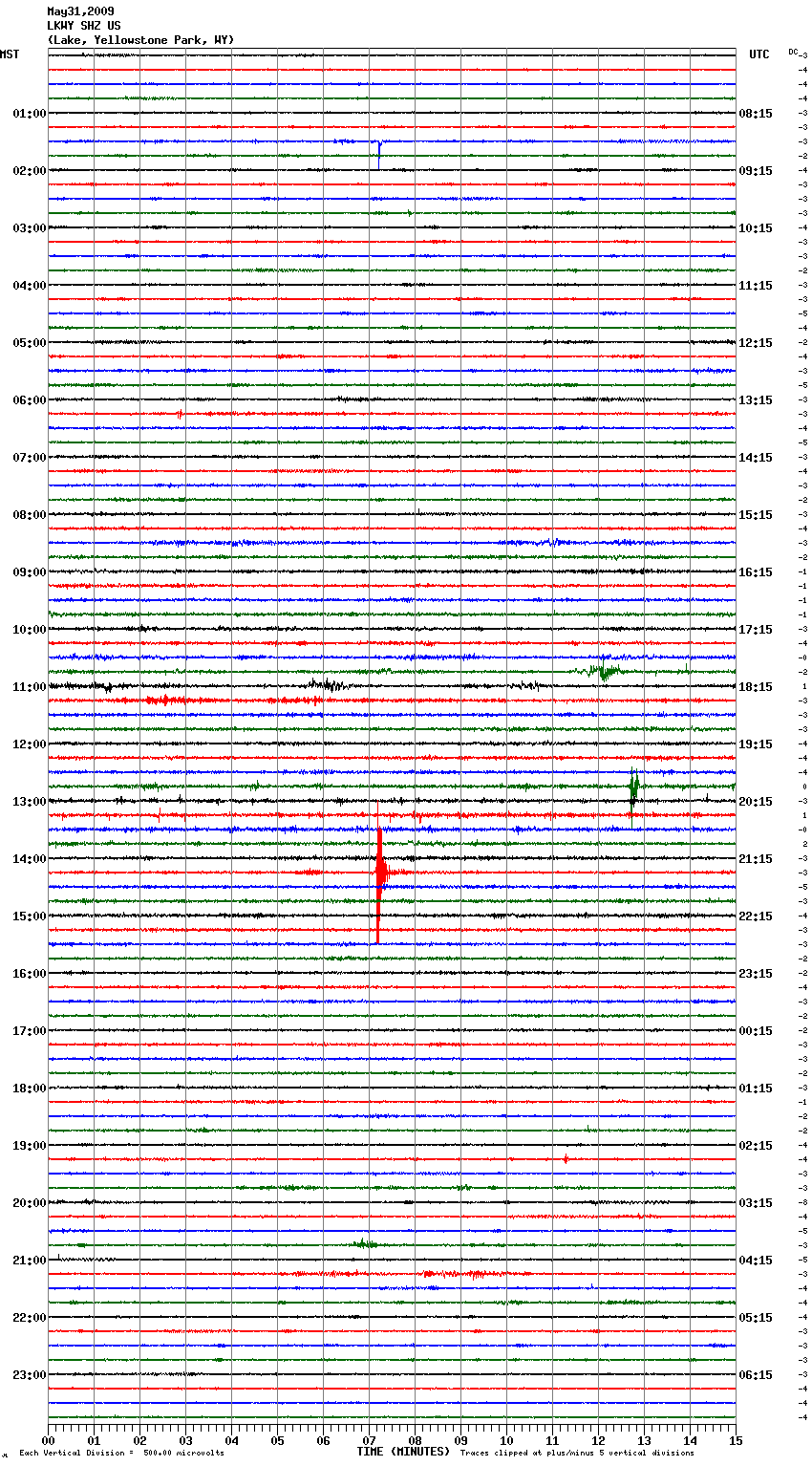Click the 04:15 UTC time label
Screen dimensions: 812x1466
(756, 1261)
